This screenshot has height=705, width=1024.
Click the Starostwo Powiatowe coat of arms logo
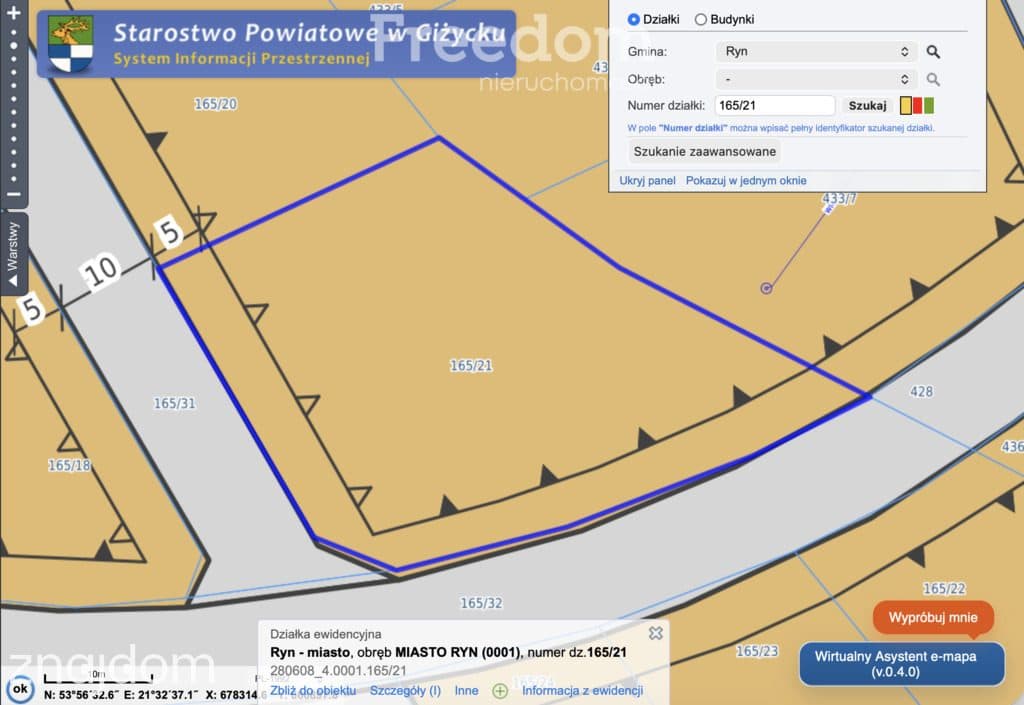(71, 44)
